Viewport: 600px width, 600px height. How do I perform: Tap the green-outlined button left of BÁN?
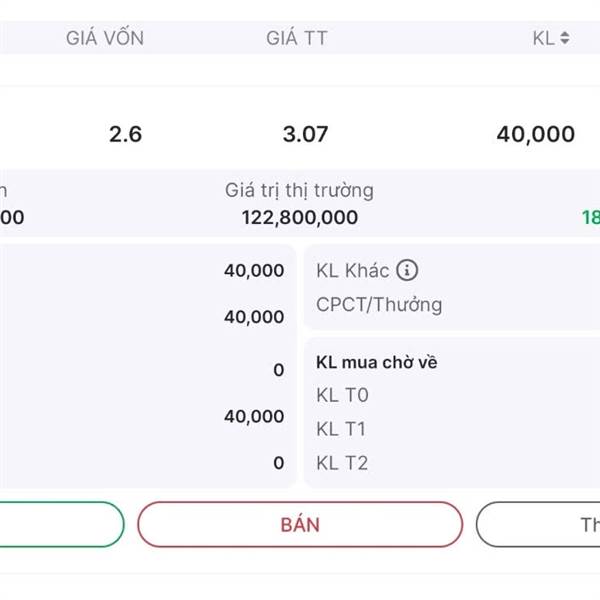pyautogui.click(x=61, y=524)
